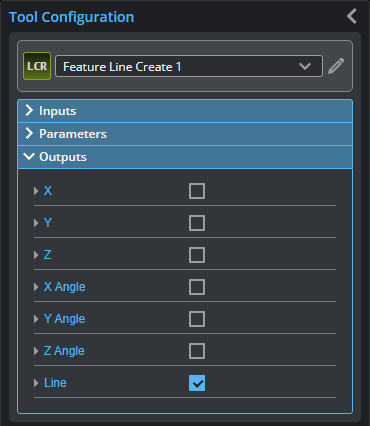This screenshot has height=426, width=370.
Task: Expand the X output triangle
Action: click(36, 191)
